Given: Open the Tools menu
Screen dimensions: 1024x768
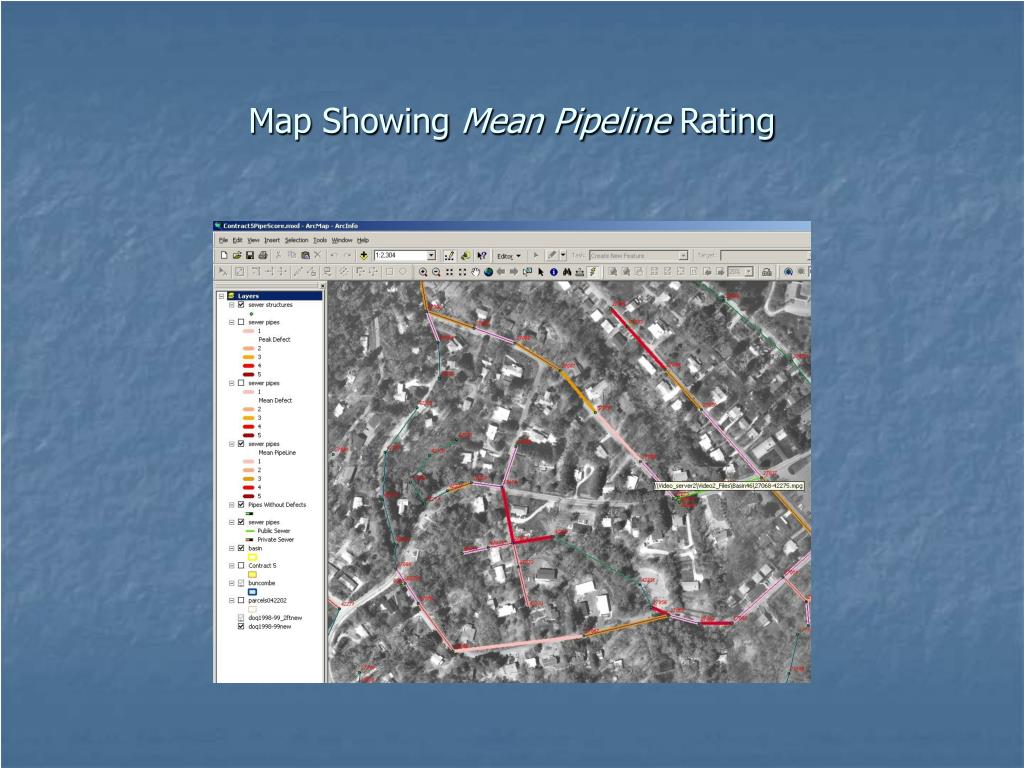Looking at the screenshot, I should [x=320, y=240].
